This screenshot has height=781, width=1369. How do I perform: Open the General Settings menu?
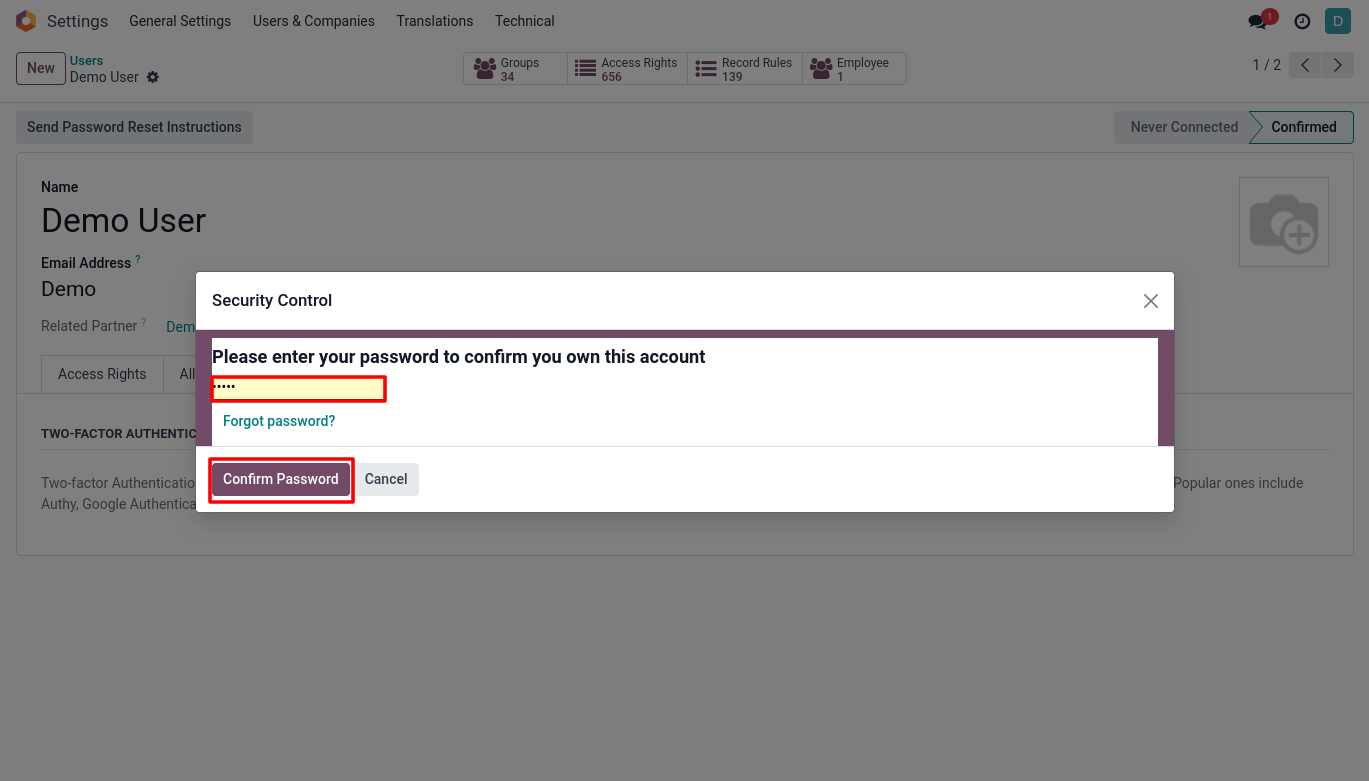coord(180,21)
